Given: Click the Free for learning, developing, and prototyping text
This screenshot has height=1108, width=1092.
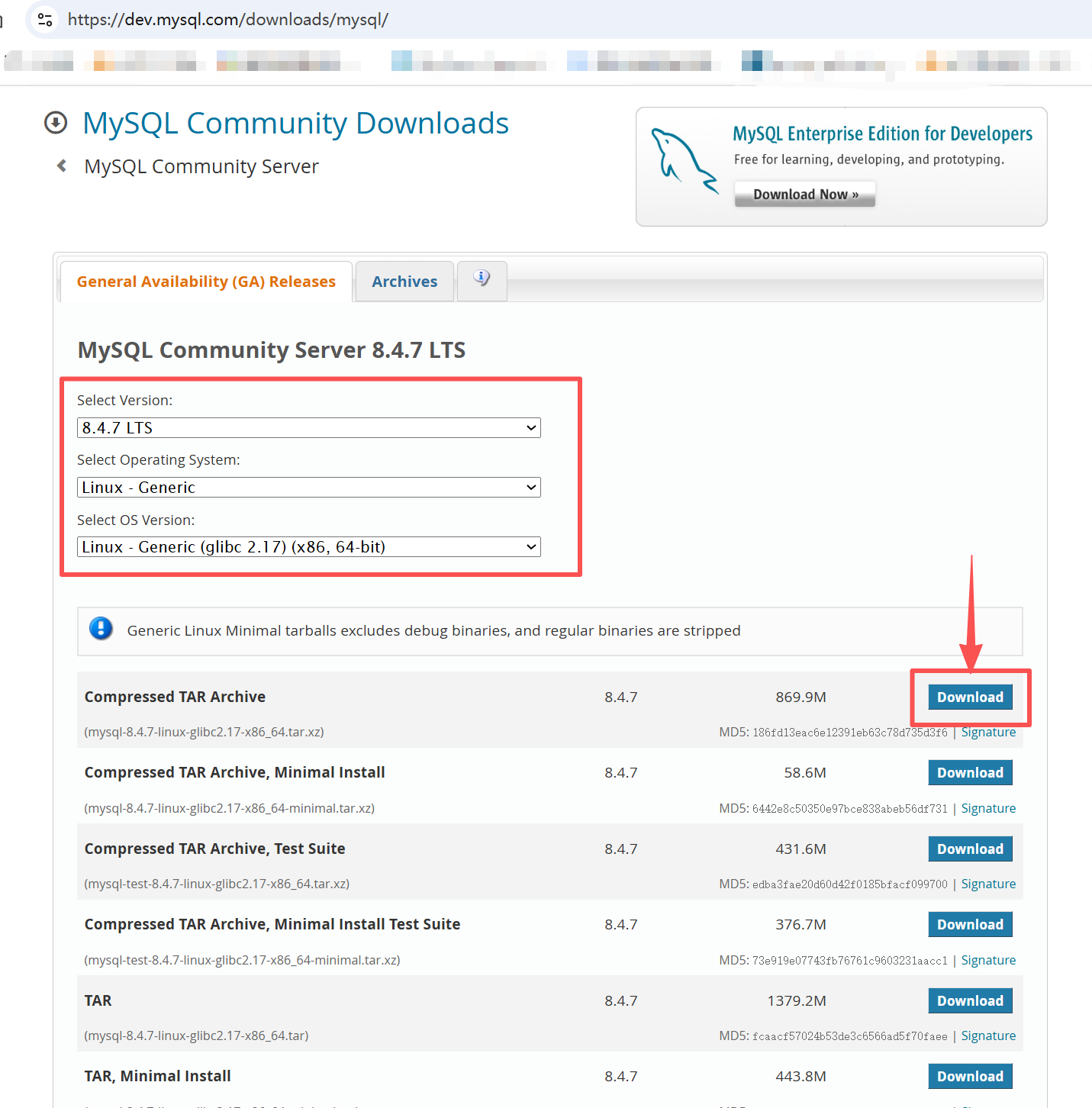Looking at the screenshot, I should point(869,159).
